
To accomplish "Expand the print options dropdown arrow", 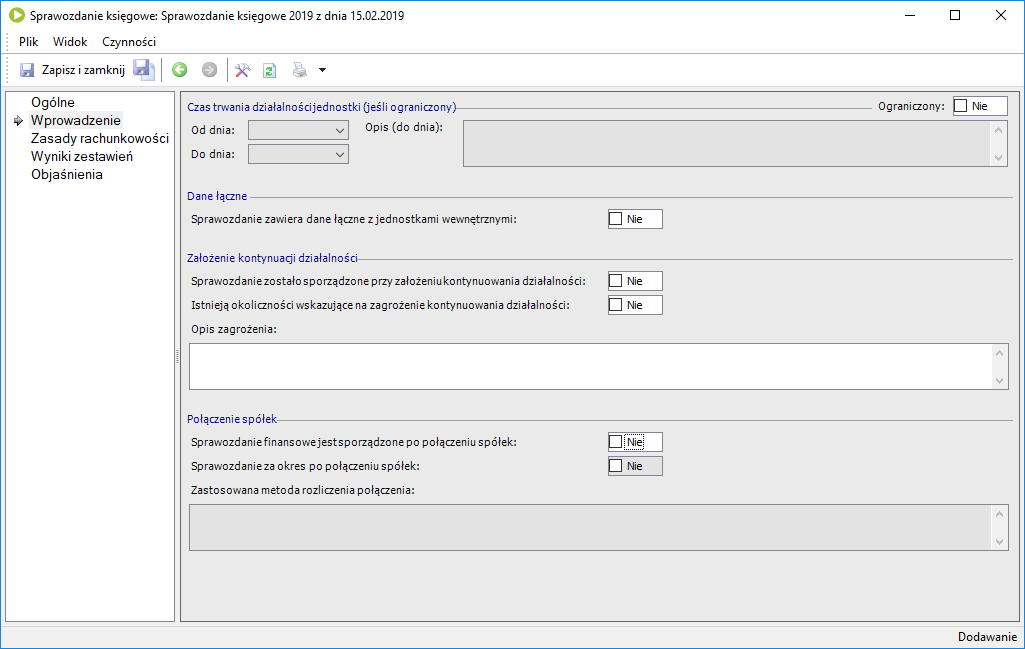I will (322, 70).
